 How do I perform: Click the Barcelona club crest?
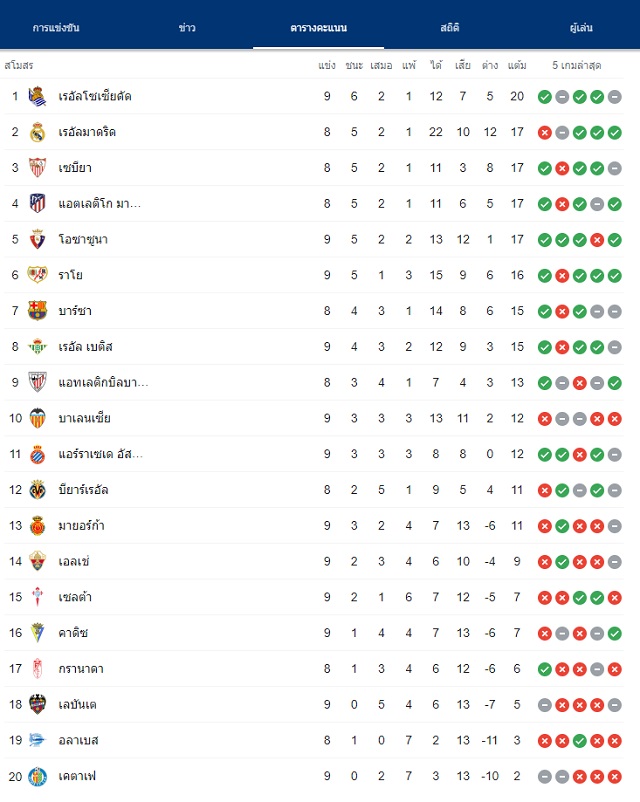(37, 311)
